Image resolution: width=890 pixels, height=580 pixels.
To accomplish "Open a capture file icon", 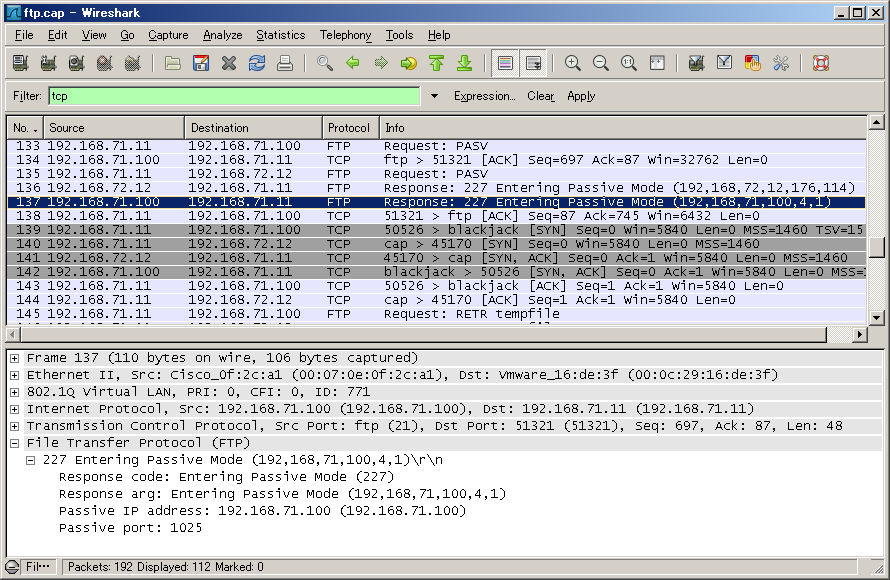I will point(173,63).
